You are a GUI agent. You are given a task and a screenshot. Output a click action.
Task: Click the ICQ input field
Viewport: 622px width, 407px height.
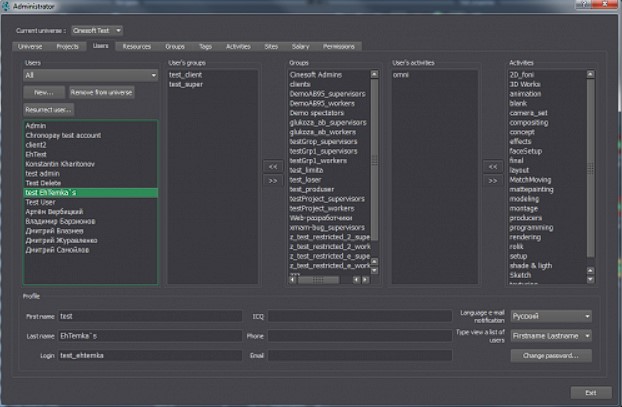tap(360, 316)
